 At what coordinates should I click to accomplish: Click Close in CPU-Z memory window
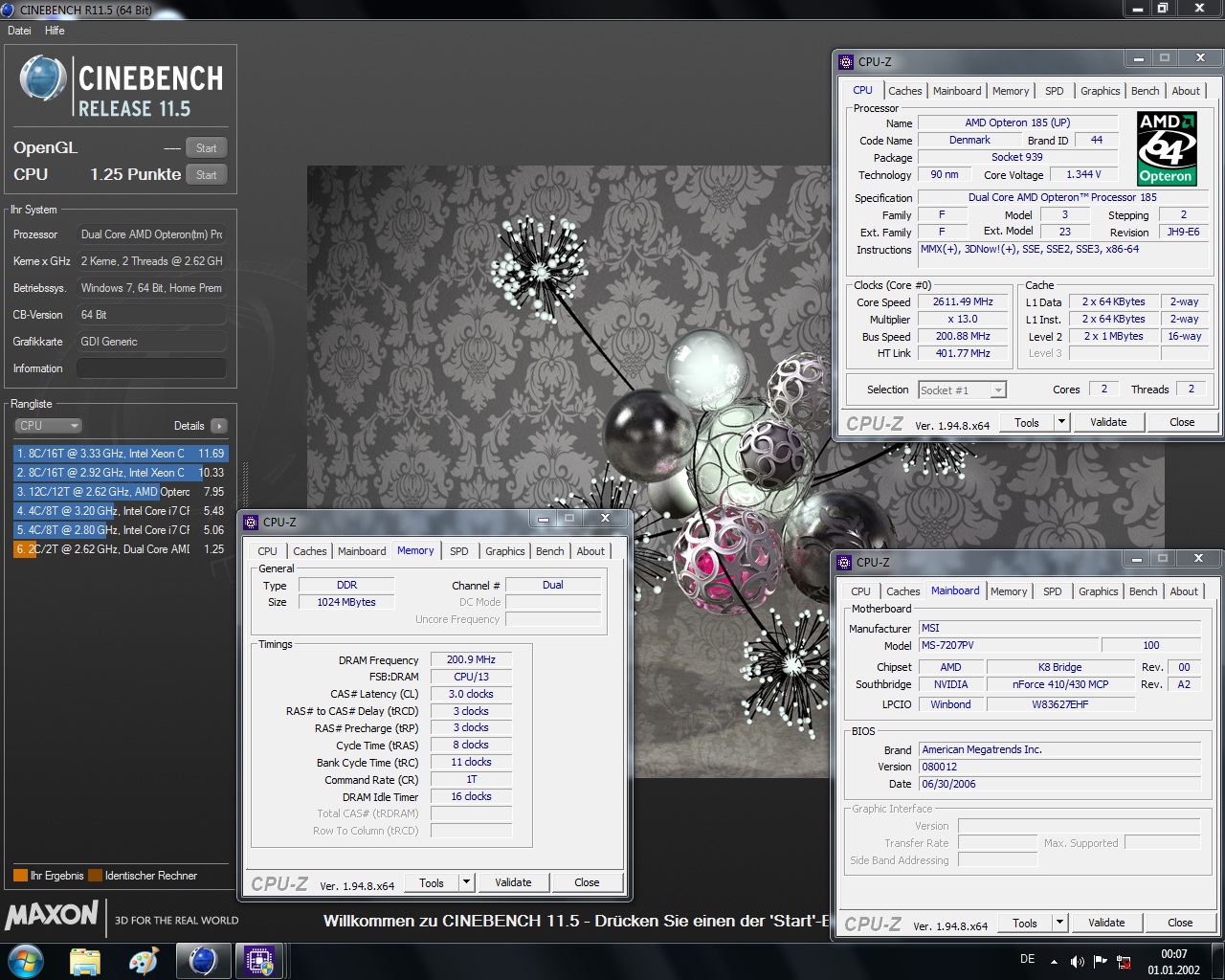tap(587, 882)
